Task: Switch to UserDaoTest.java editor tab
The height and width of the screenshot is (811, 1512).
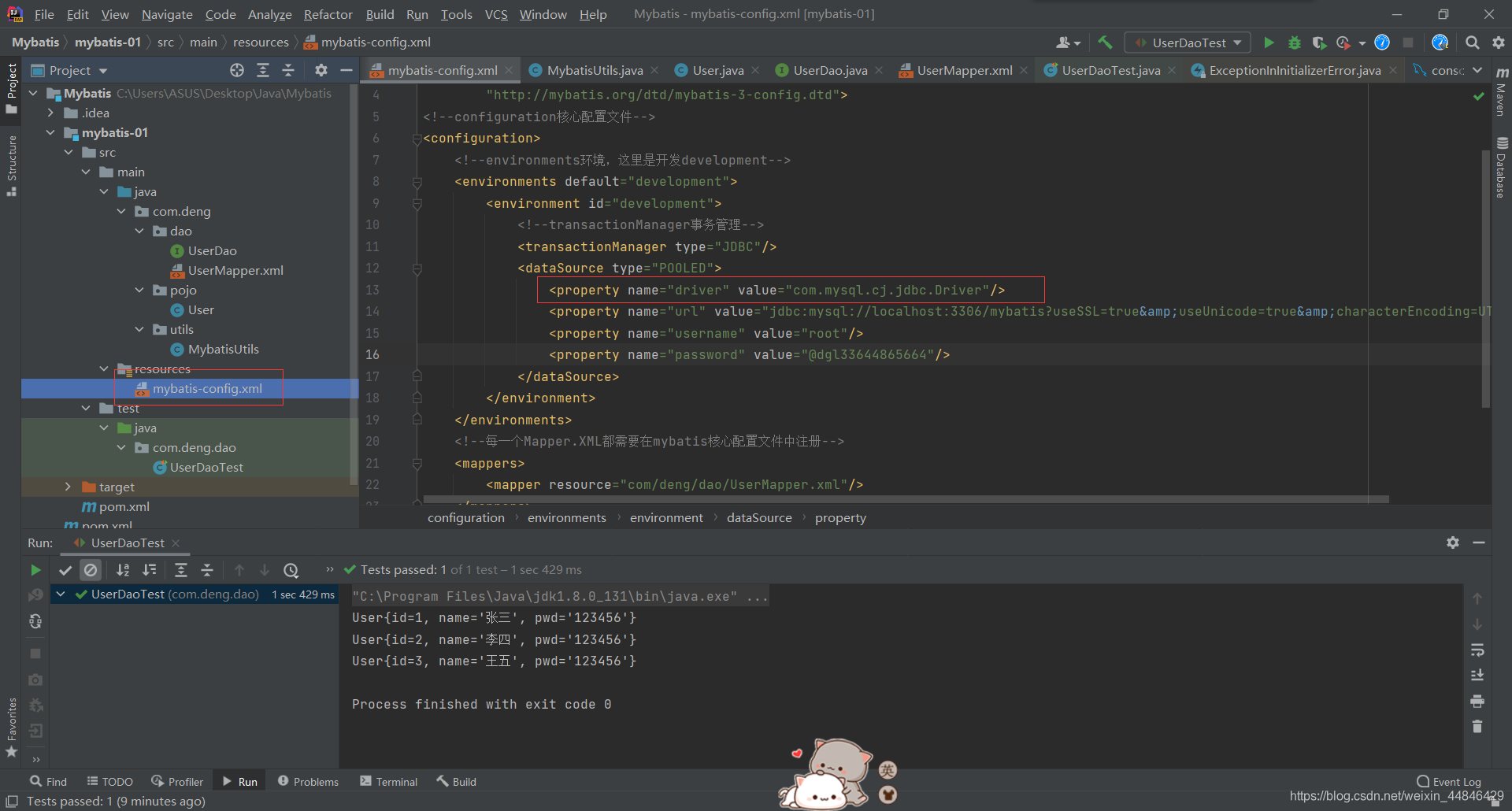Action: 1110,70
